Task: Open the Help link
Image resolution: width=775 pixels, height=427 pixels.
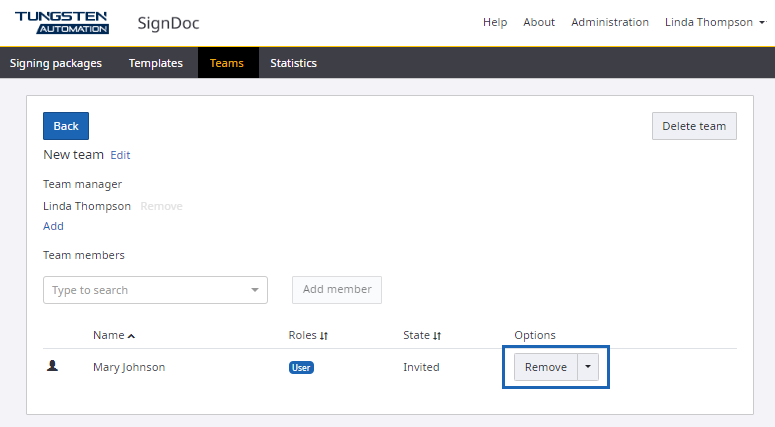Action: pyautogui.click(x=495, y=22)
